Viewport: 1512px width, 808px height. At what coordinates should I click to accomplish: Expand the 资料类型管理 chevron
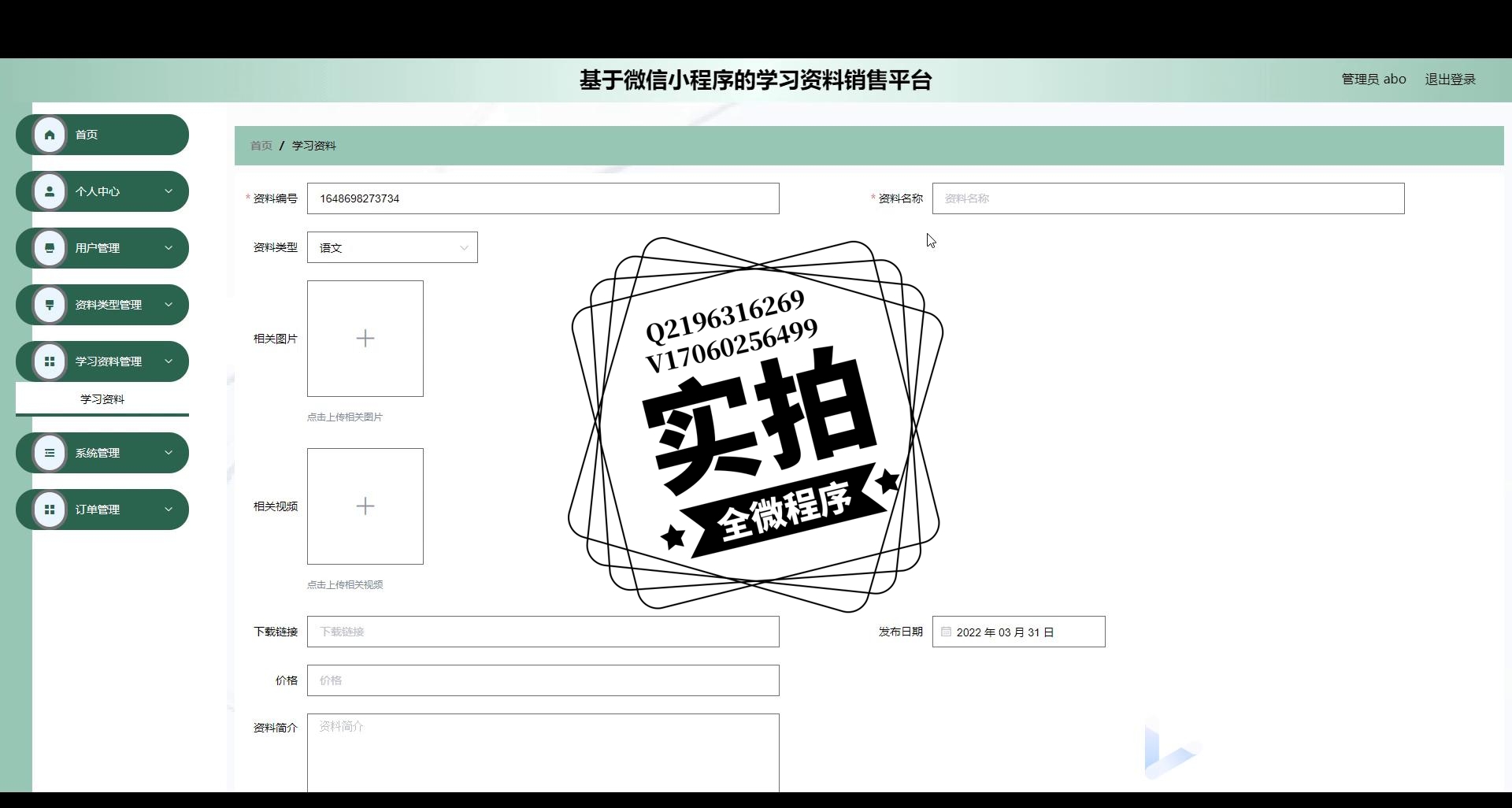[x=168, y=305]
